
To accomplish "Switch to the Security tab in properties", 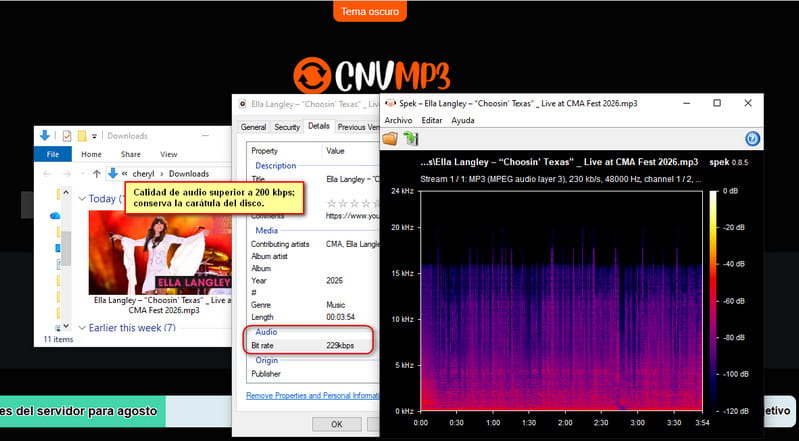I will [287, 127].
